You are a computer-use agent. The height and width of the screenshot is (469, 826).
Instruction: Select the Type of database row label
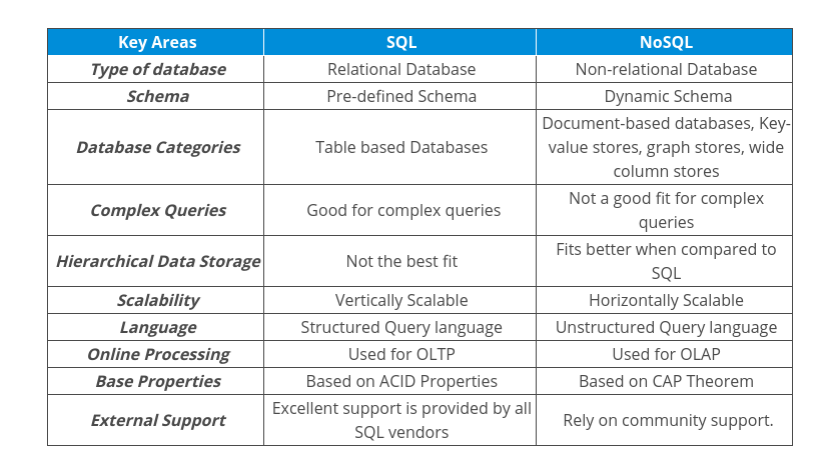tap(156, 69)
